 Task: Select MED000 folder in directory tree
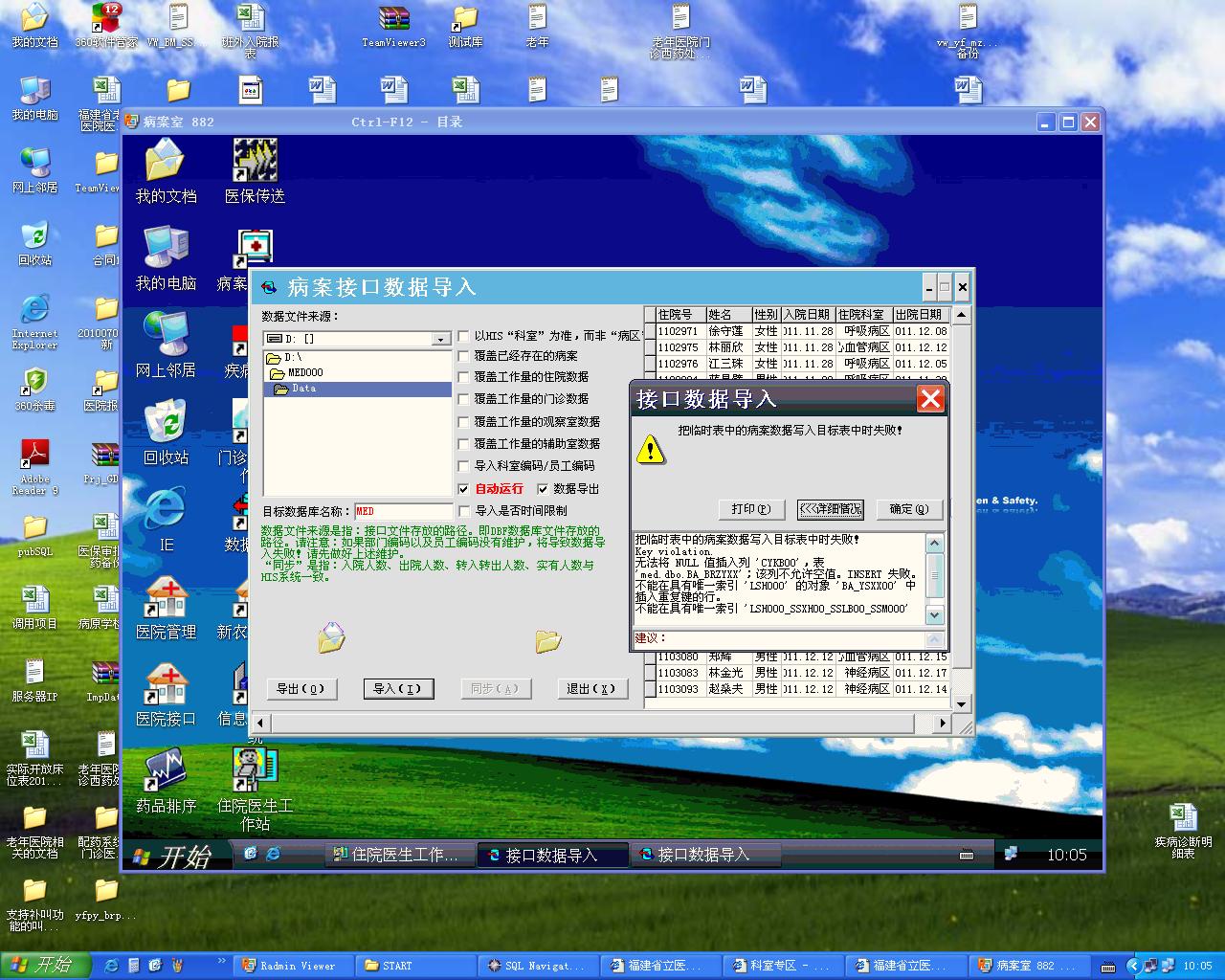click(357, 372)
